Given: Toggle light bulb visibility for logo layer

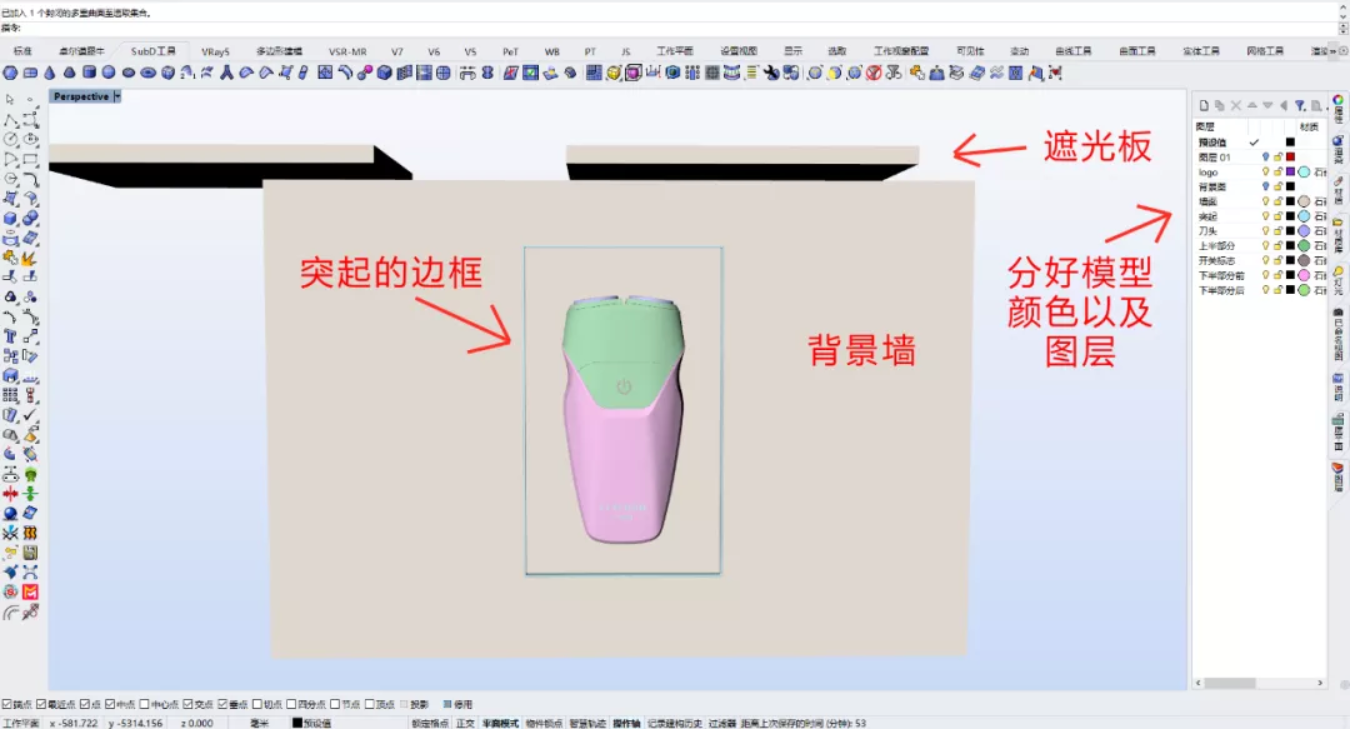Looking at the screenshot, I should (1266, 172).
